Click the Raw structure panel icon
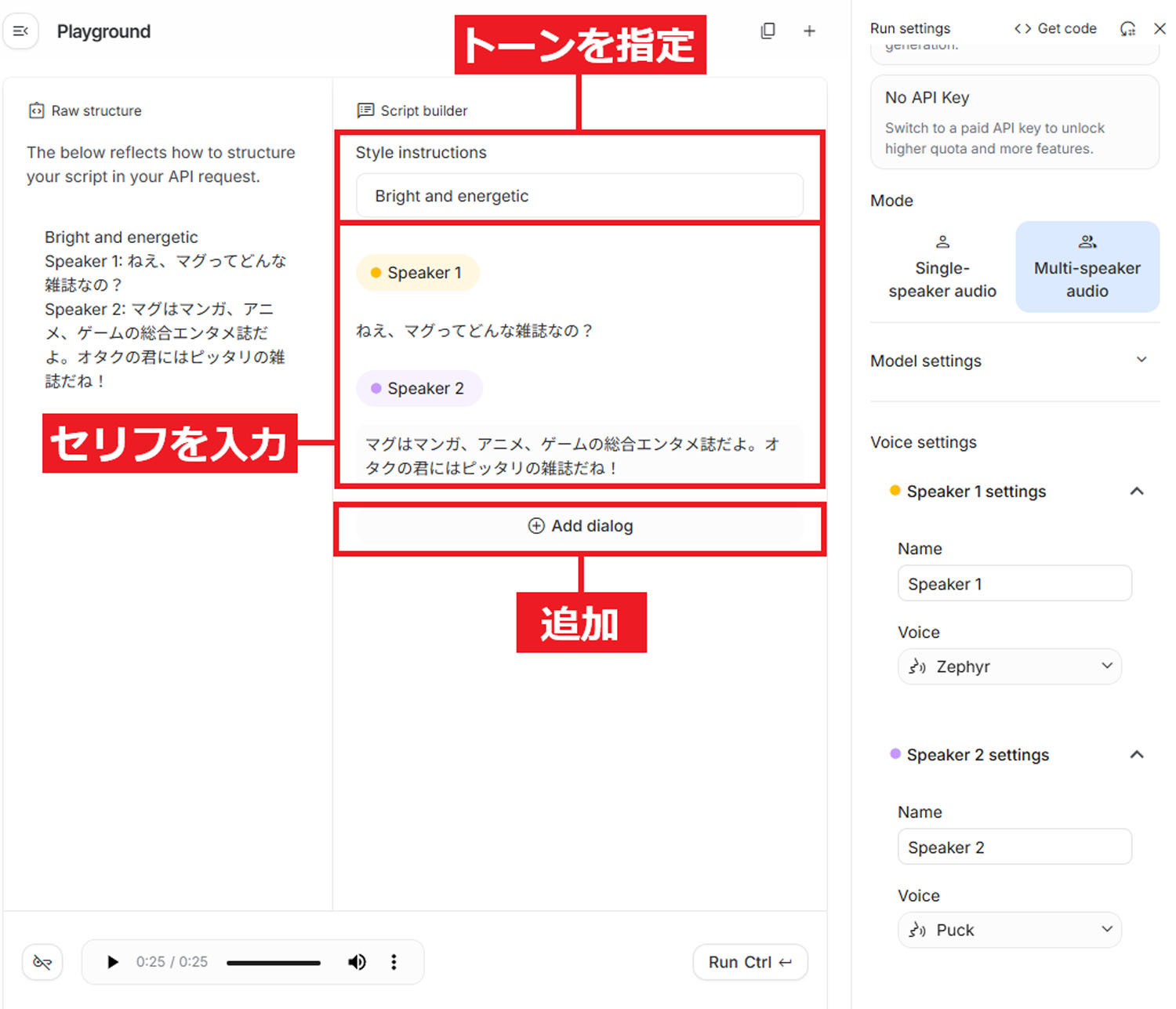1176x1009 pixels. click(35, 111)
